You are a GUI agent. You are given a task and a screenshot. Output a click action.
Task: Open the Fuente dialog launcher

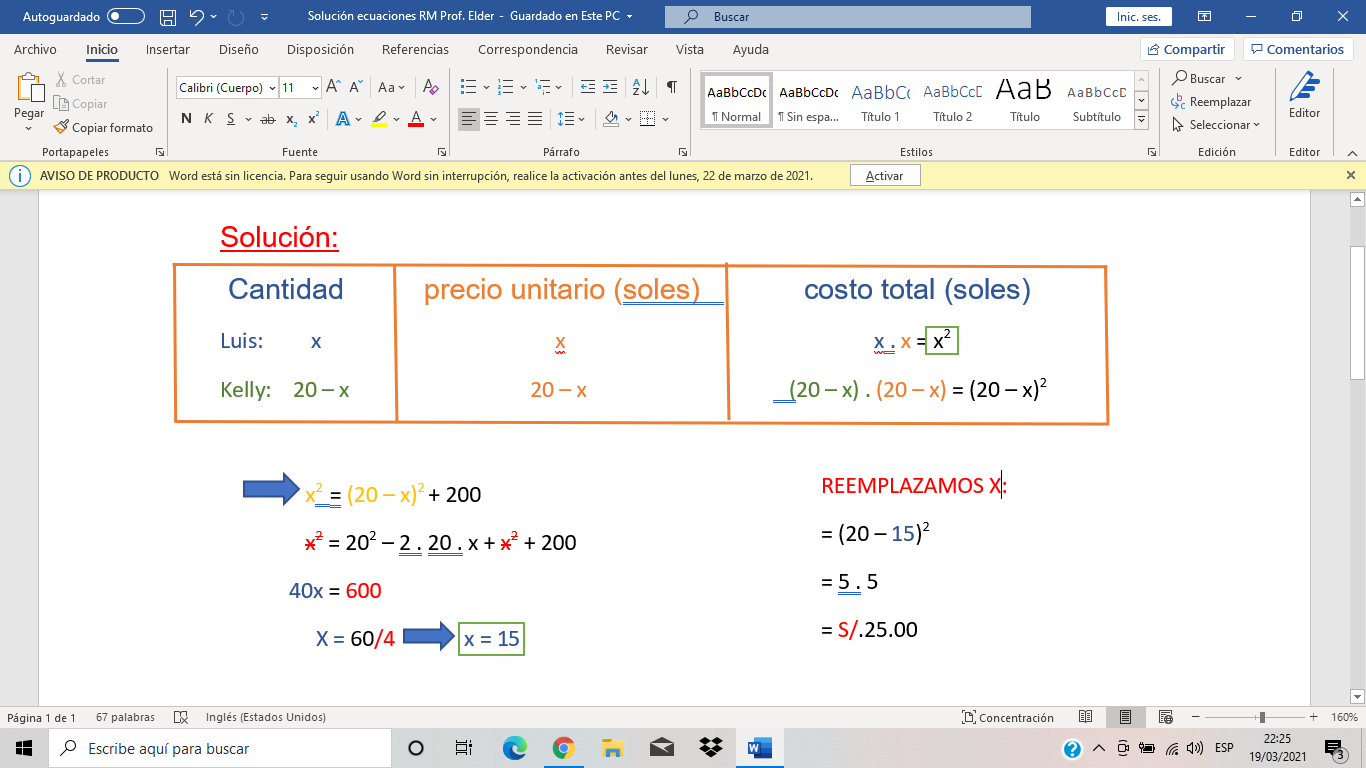[x=442, y=152]
